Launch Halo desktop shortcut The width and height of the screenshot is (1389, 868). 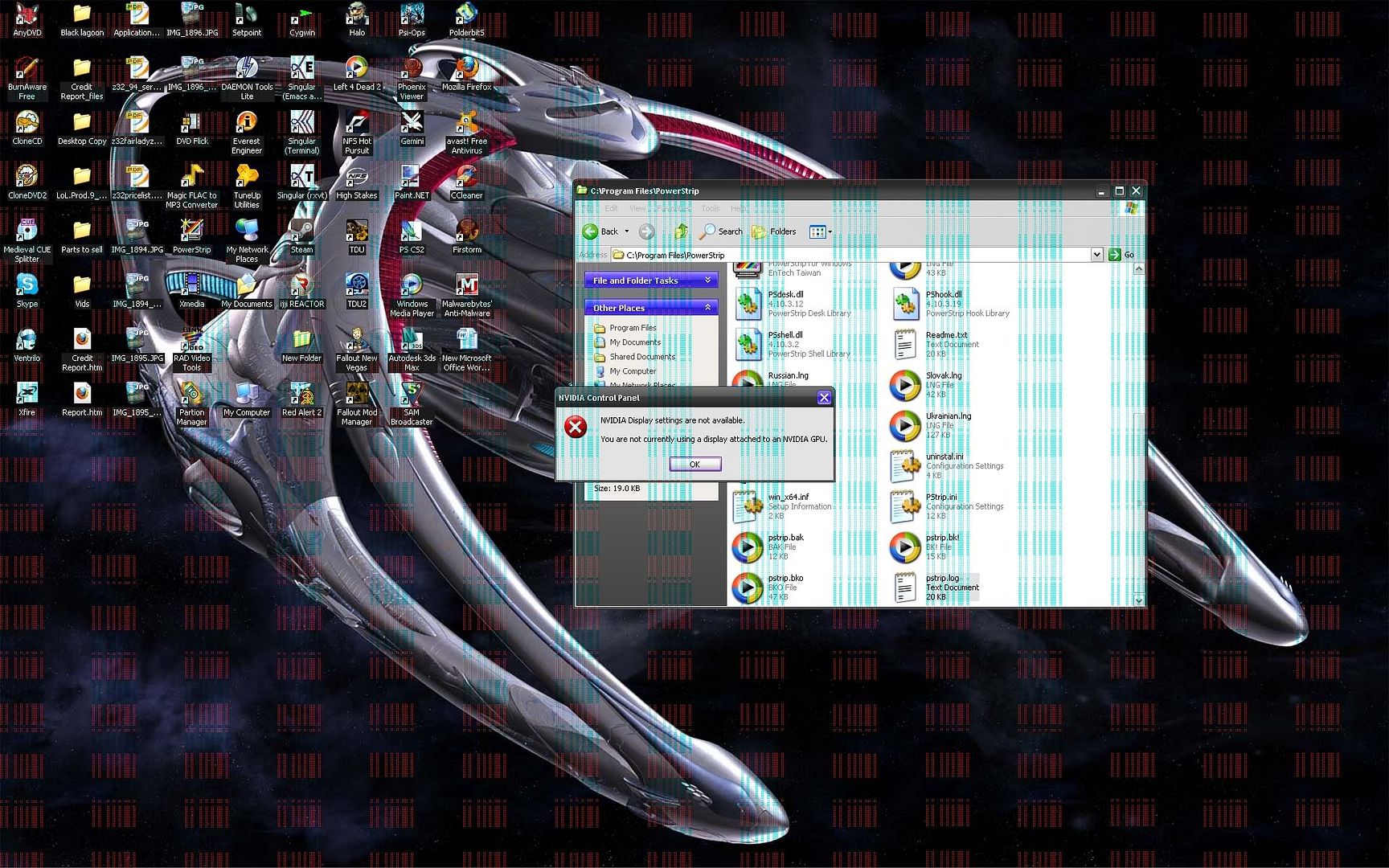[x=357, y=20]
